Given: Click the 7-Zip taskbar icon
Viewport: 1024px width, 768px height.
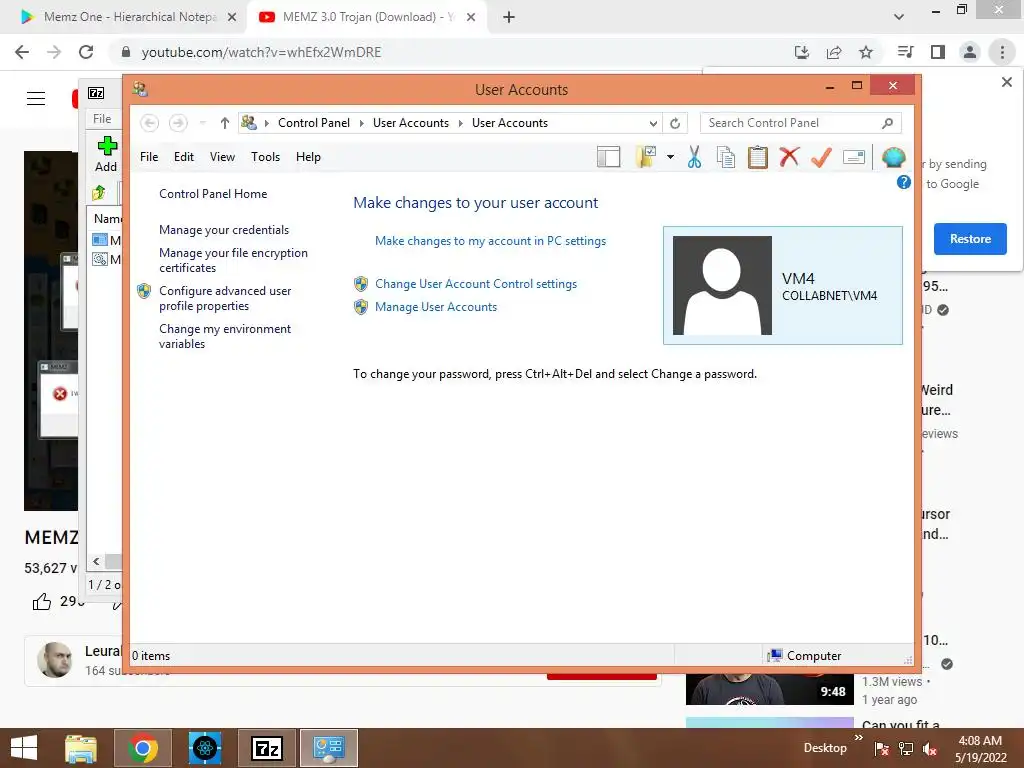Looking at the screenshot, I should pos(266,748).
